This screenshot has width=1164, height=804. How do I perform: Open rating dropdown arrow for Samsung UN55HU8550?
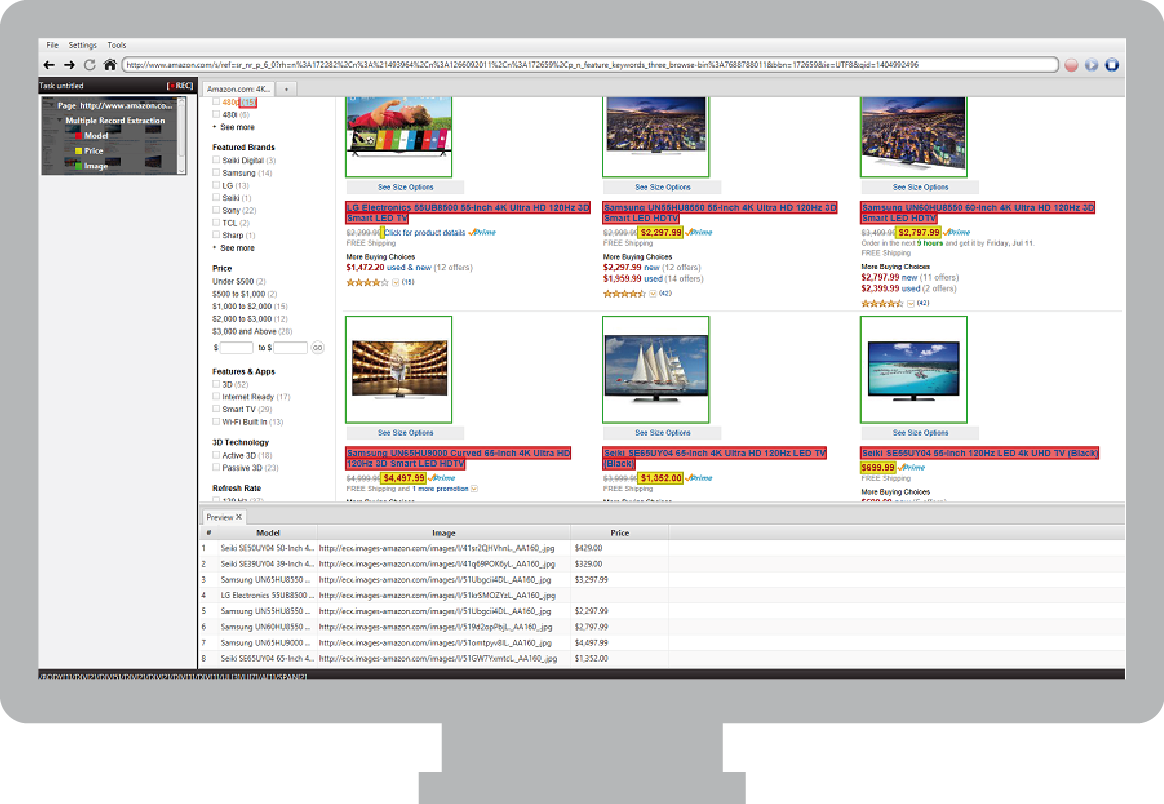point(653,294)
